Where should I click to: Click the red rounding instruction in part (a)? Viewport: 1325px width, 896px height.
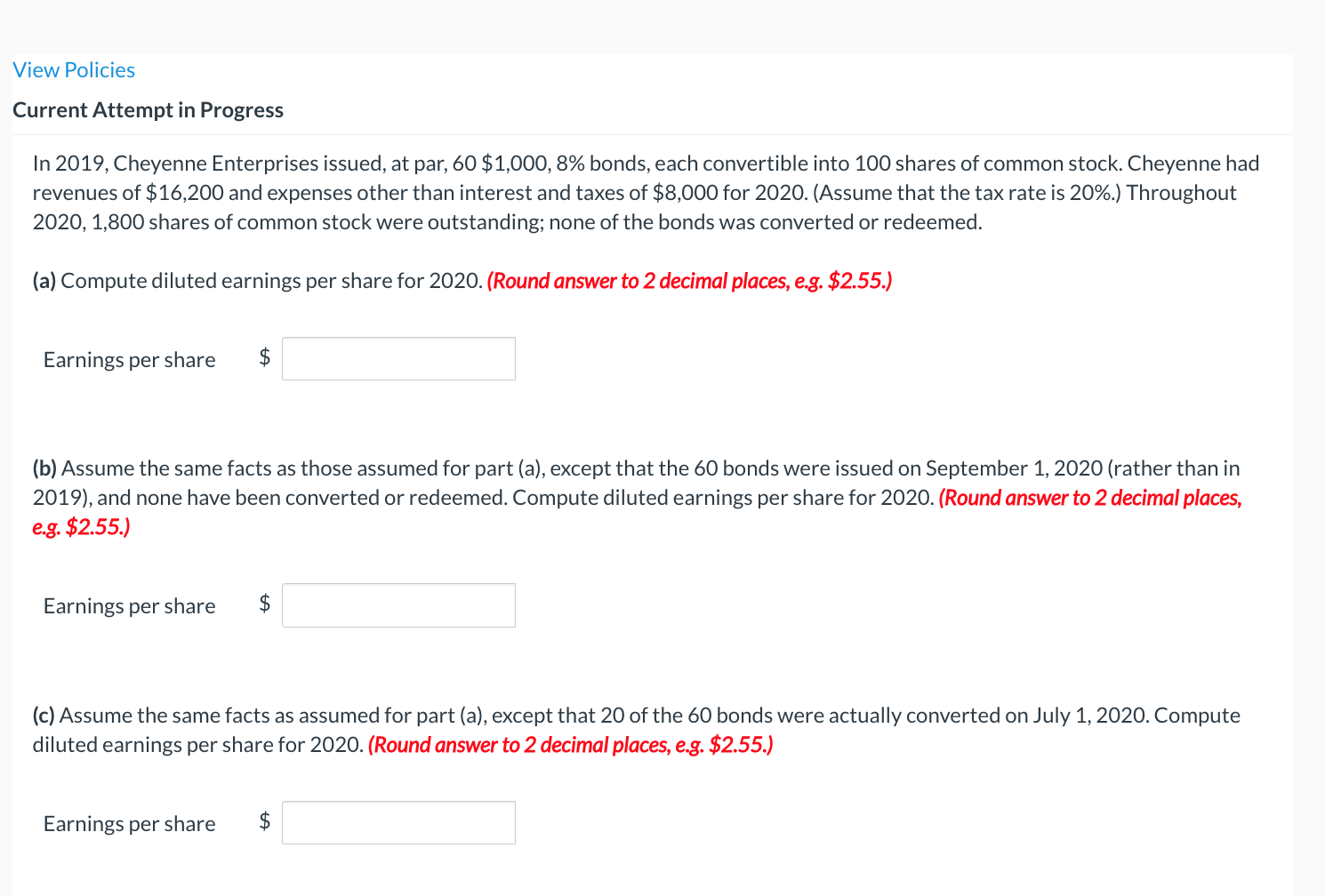(689, 280)
